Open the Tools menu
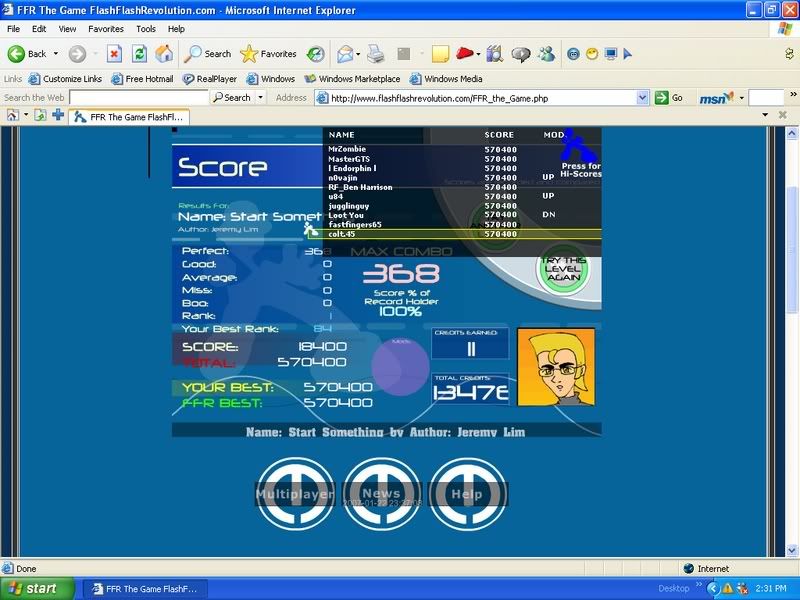The height and width of the screenshot is (600, 800). (146, 29)
